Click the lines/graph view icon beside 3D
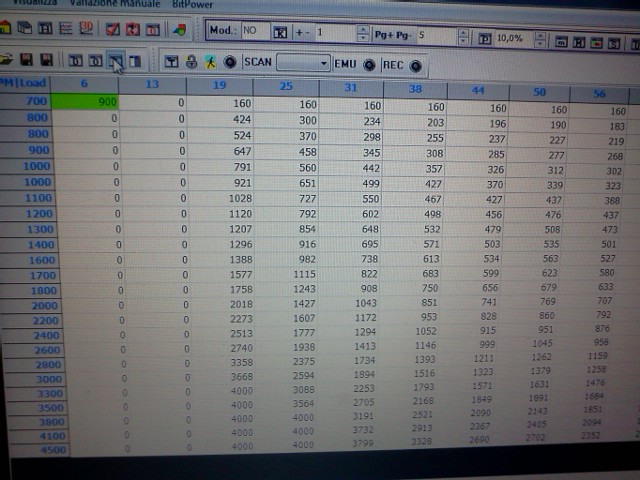The image size is (640, 480). pos(66,28)
